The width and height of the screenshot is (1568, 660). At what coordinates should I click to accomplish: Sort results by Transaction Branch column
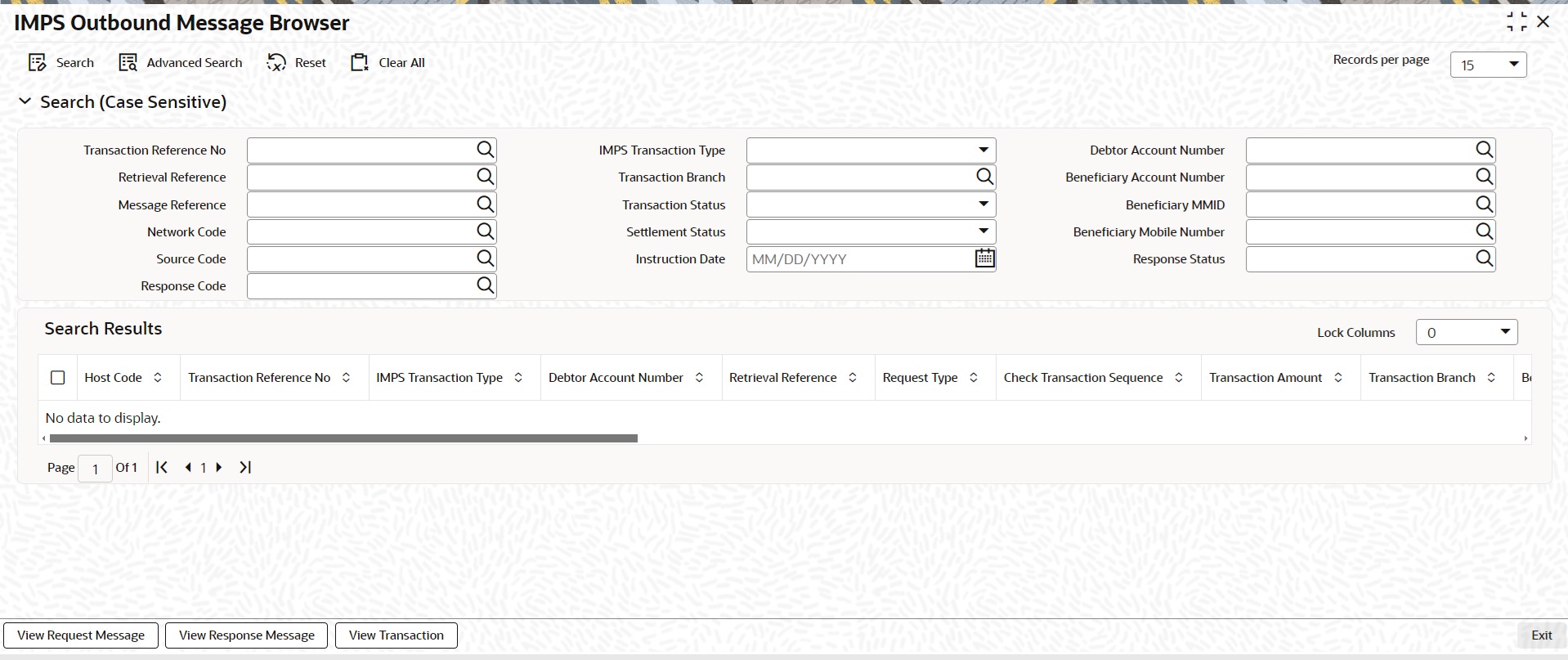(x=1491, y=378)
